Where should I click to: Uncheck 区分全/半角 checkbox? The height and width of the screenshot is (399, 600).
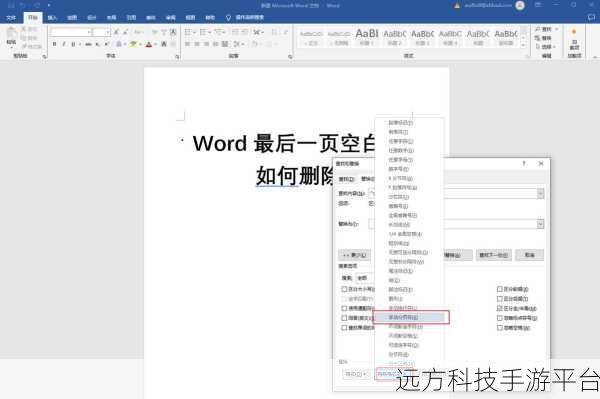click(x=499, y=308)
